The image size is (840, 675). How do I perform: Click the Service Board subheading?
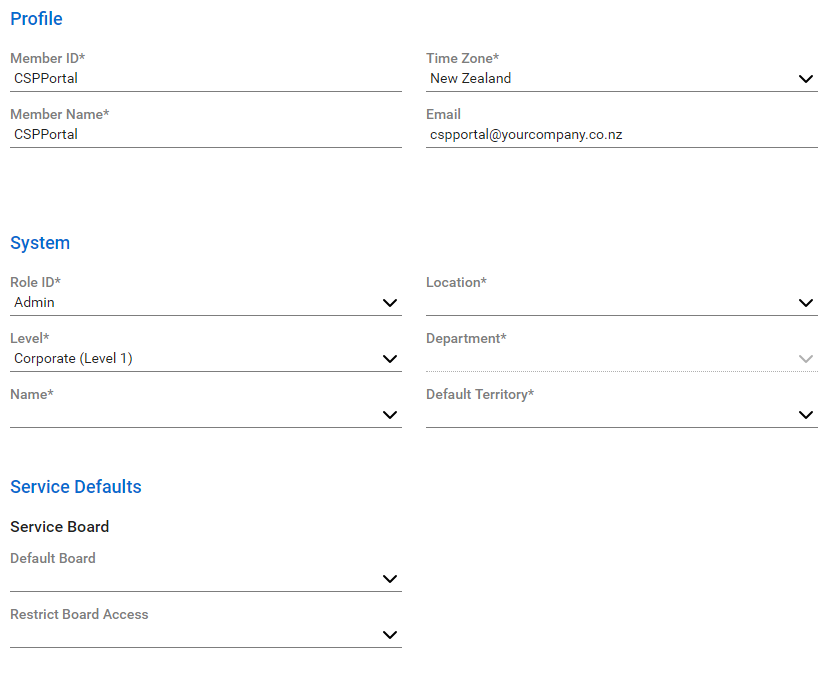coord(59,527)
